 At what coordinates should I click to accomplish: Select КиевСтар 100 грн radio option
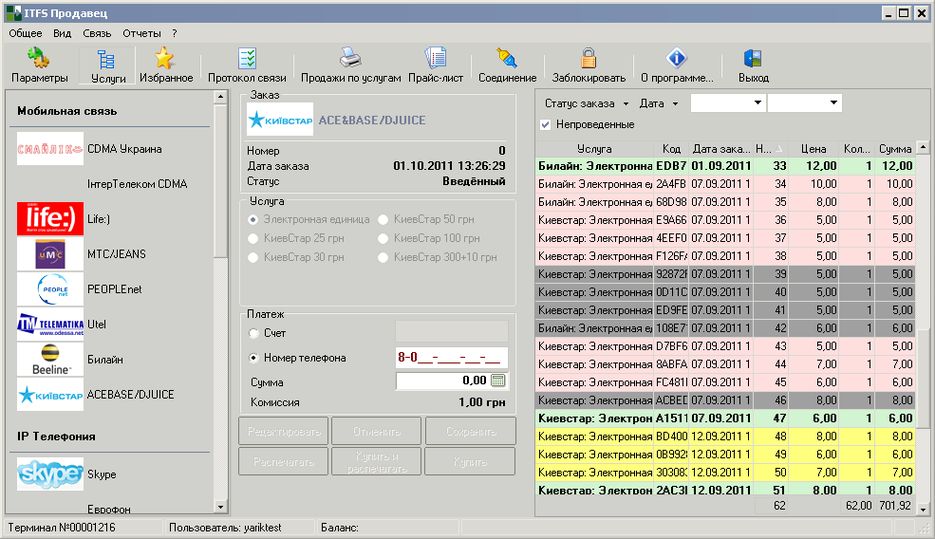pos(383,238)
